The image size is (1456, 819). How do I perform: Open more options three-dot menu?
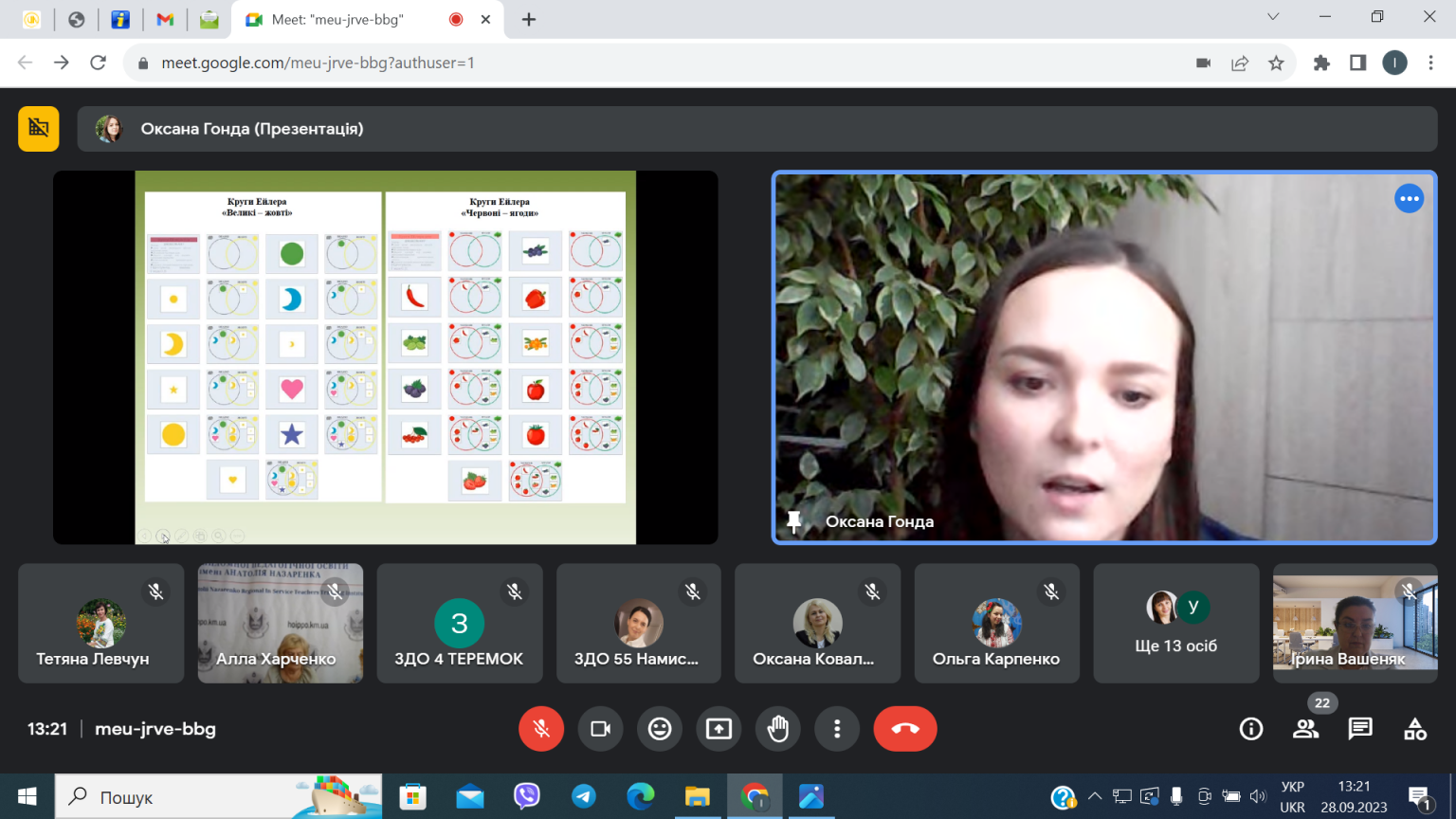pos(837,729)
